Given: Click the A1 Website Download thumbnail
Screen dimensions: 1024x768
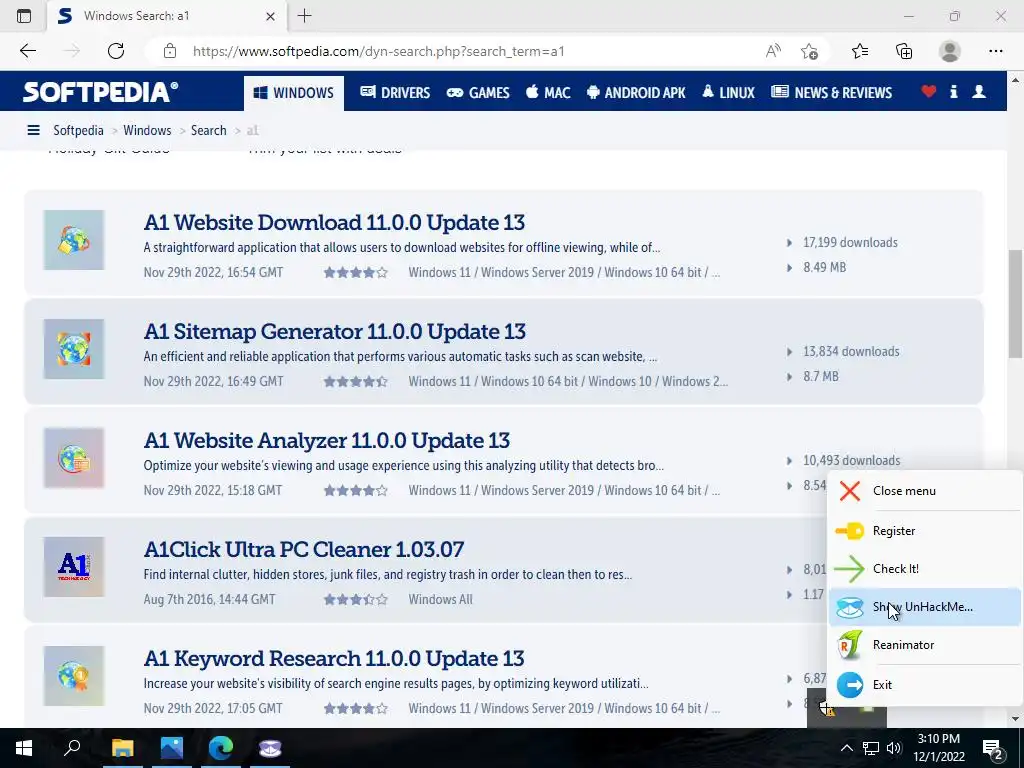Looking at the screenshot, I should tap(74, 240).
